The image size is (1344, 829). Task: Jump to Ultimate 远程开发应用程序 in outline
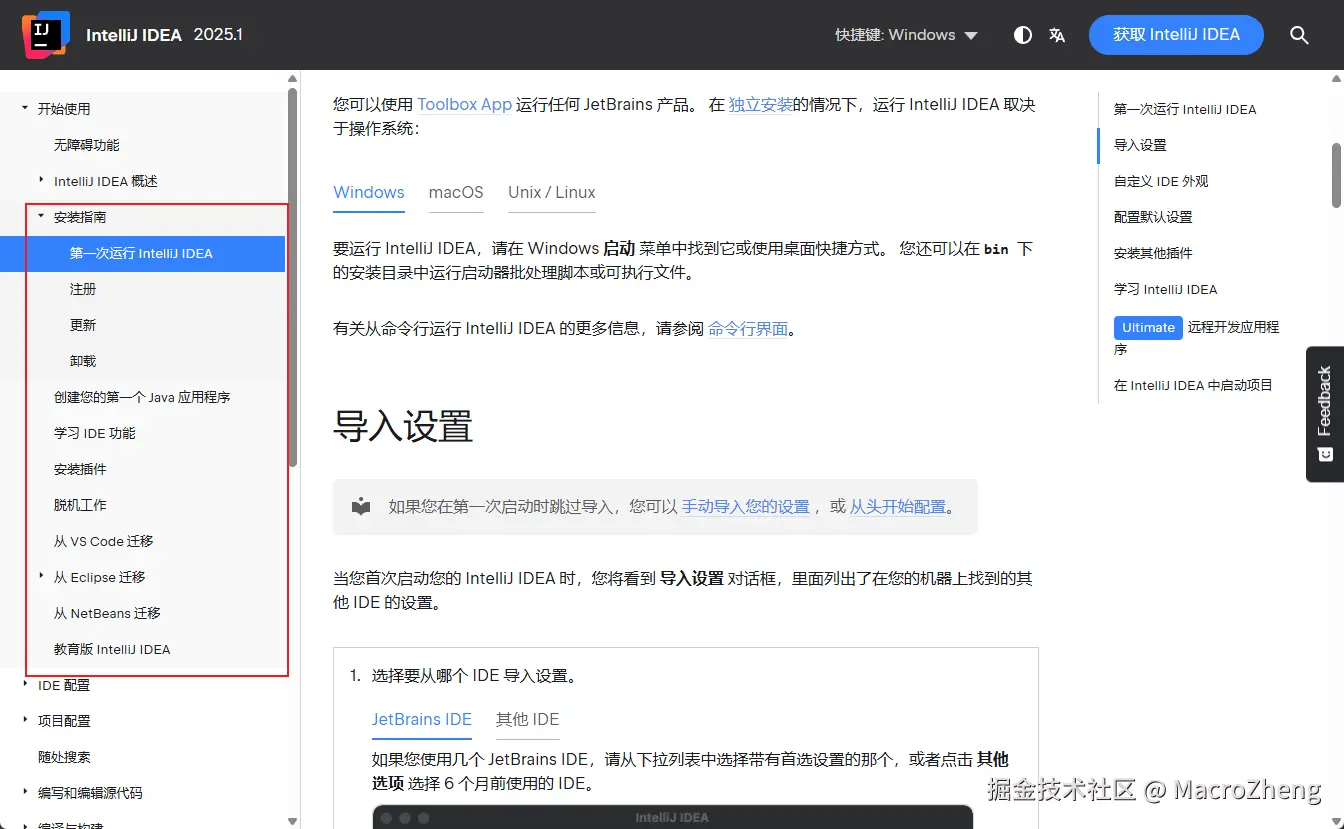[1197, 337]
